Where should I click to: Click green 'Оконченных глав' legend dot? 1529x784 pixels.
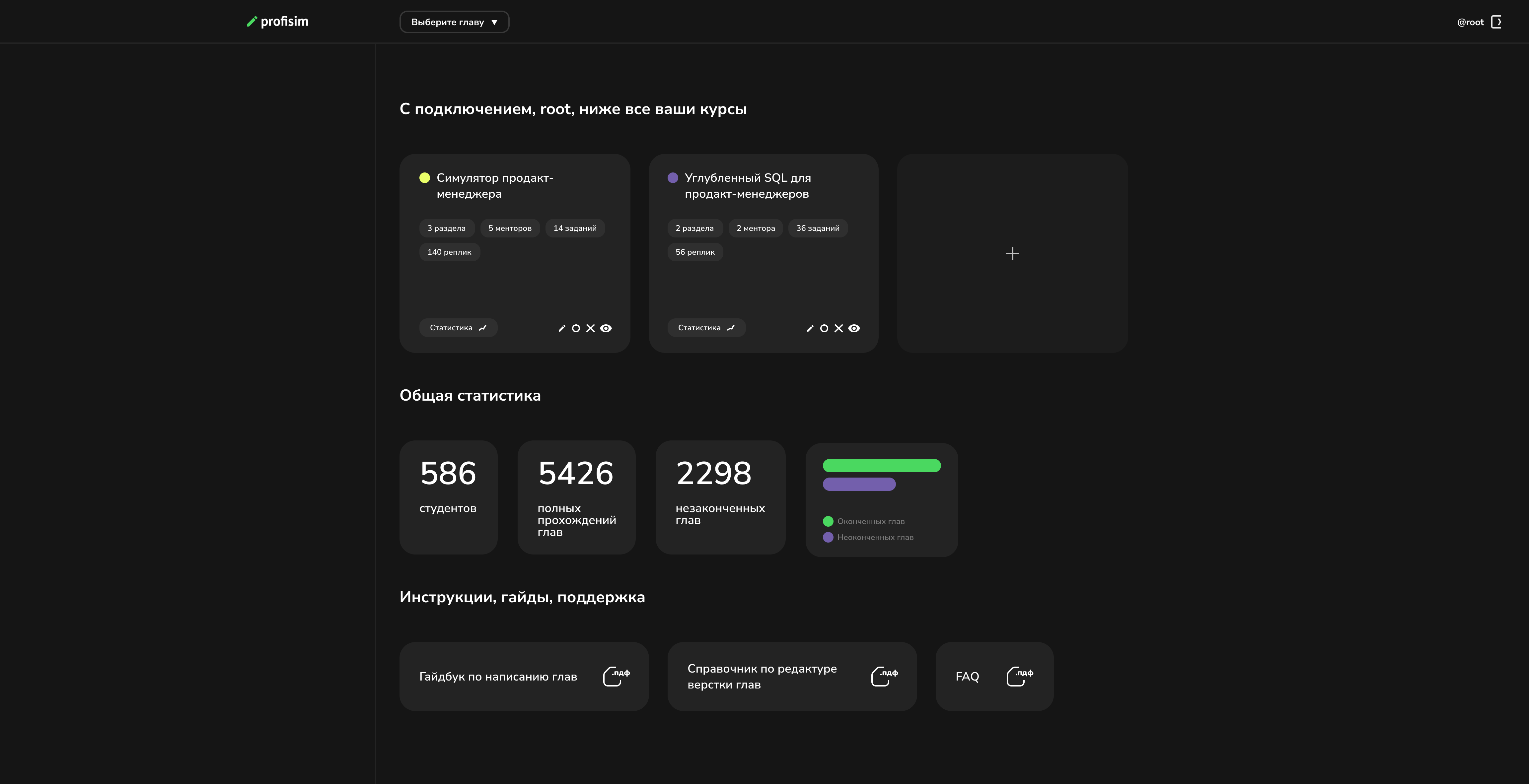[828, 521]
